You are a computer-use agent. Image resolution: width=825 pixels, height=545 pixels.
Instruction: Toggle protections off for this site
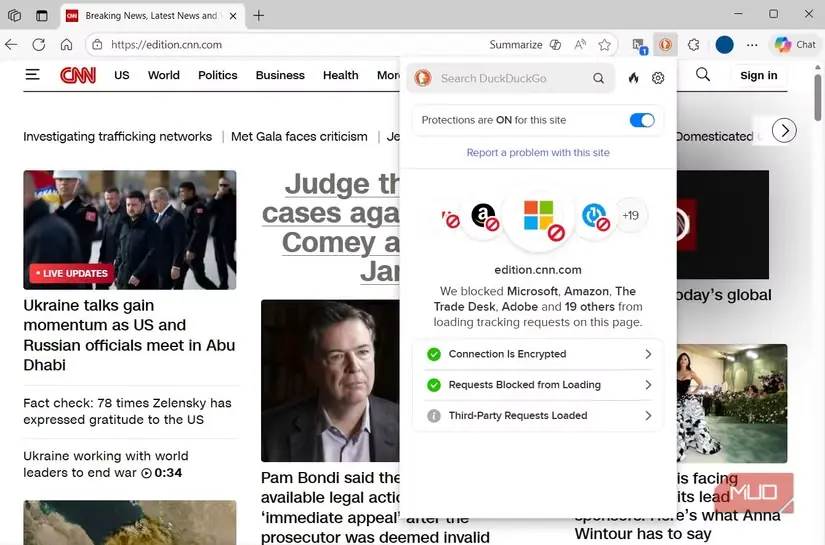[x=642, y=120]
